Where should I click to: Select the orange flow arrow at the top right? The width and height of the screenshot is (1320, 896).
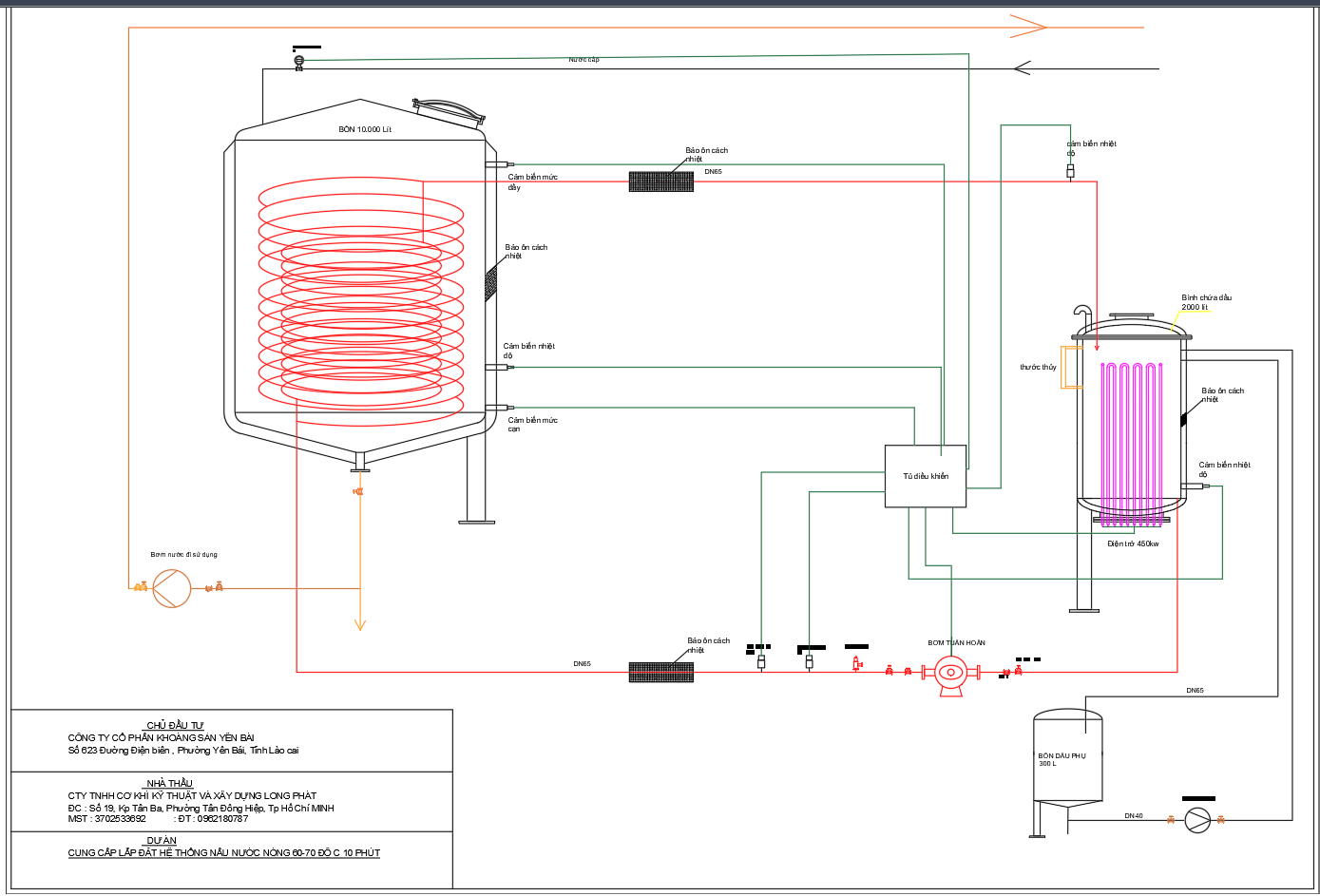(1027, 27)
